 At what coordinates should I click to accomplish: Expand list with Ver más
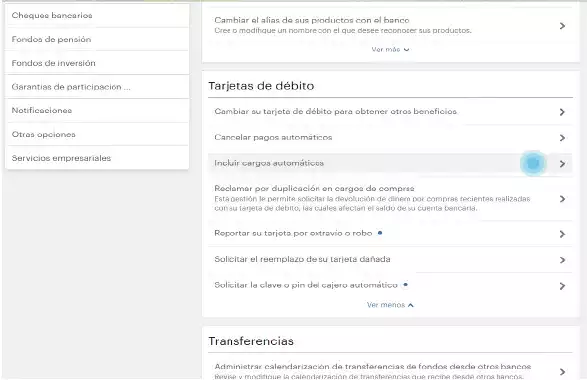click(x=390, y=49)
